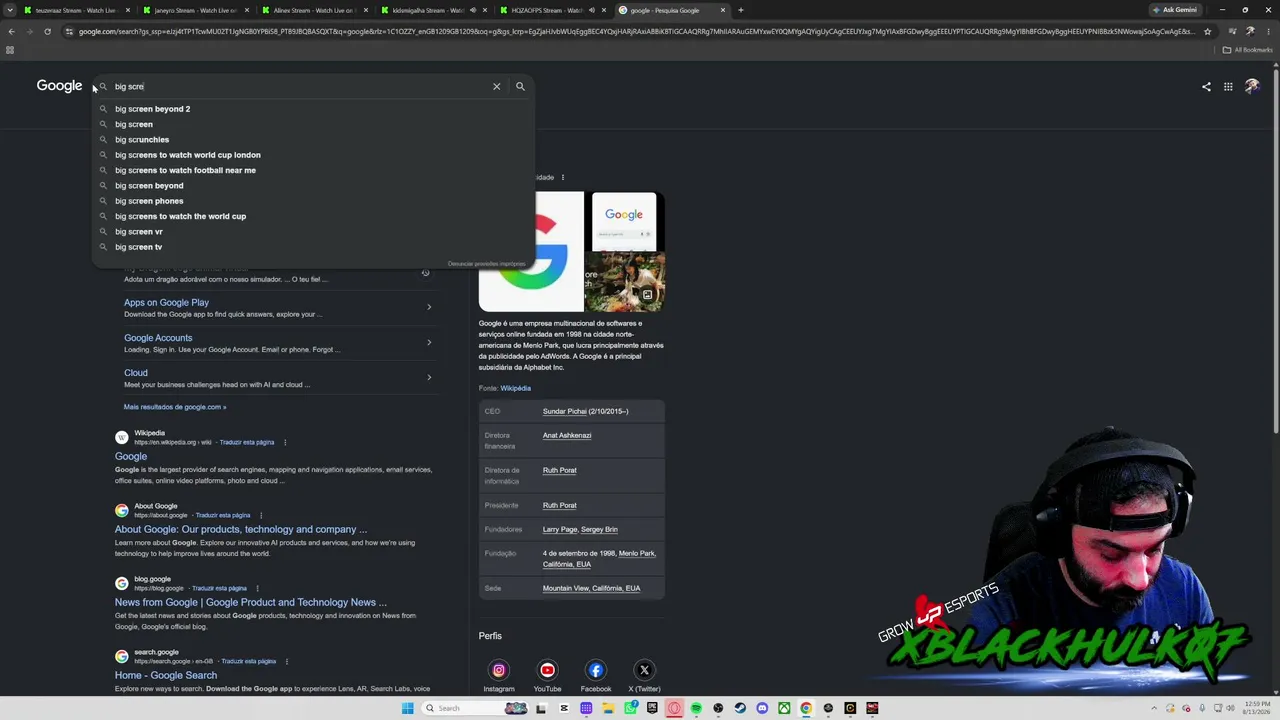Image resolution: width=1280 pixels, height=720 pixels.
Task: Open the tab search dropdown arrow
Action: pyautogui.click(x=11, y=10)
